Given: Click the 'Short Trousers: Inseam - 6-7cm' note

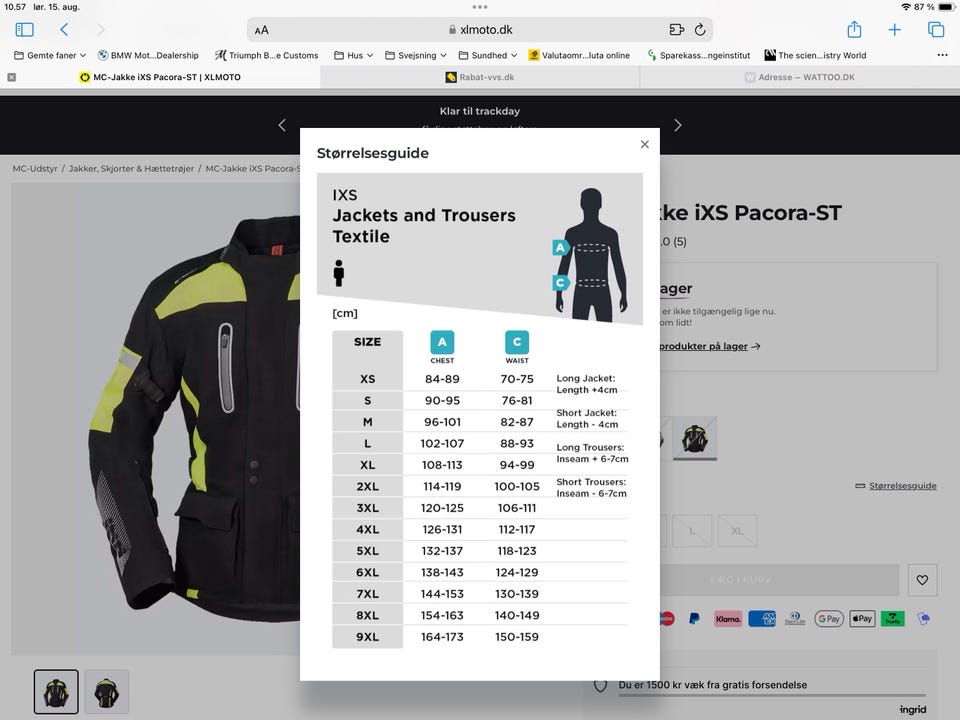Looking at the screenshot, I should pyautogui.click(x=591, y=487).
